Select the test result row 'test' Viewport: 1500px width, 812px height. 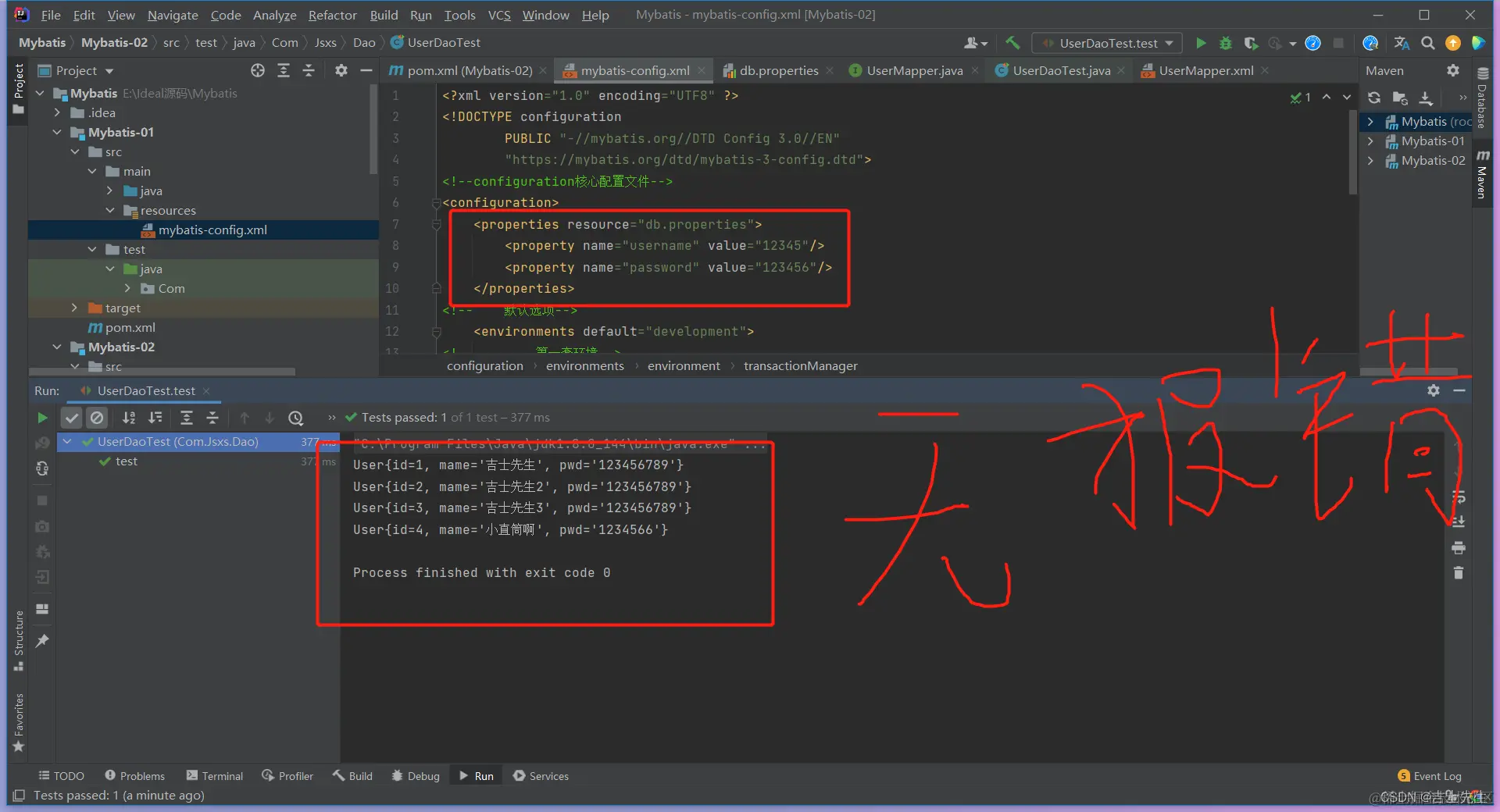[x=126, y=461]
